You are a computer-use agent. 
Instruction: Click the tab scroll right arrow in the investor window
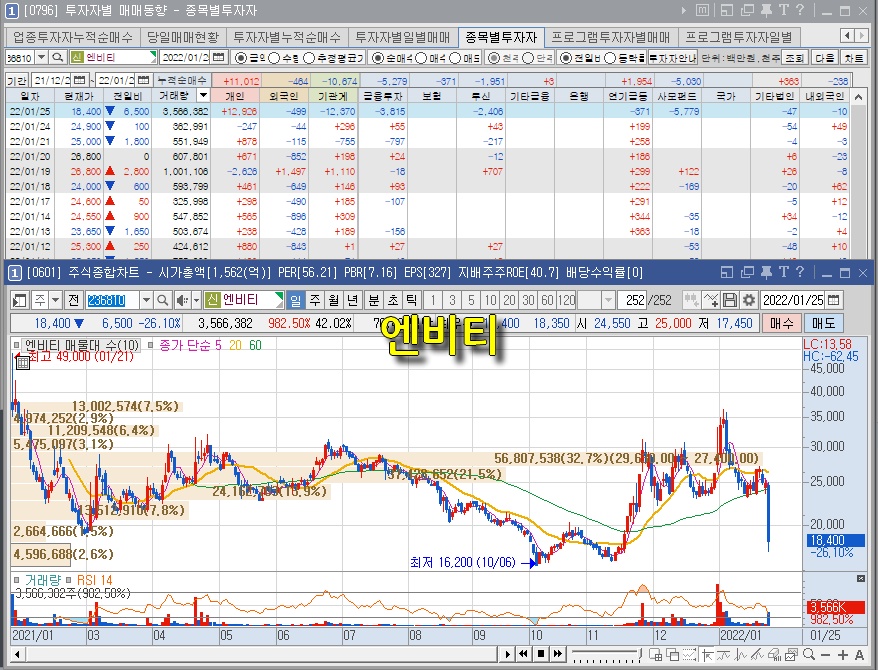tap(862, 36)
